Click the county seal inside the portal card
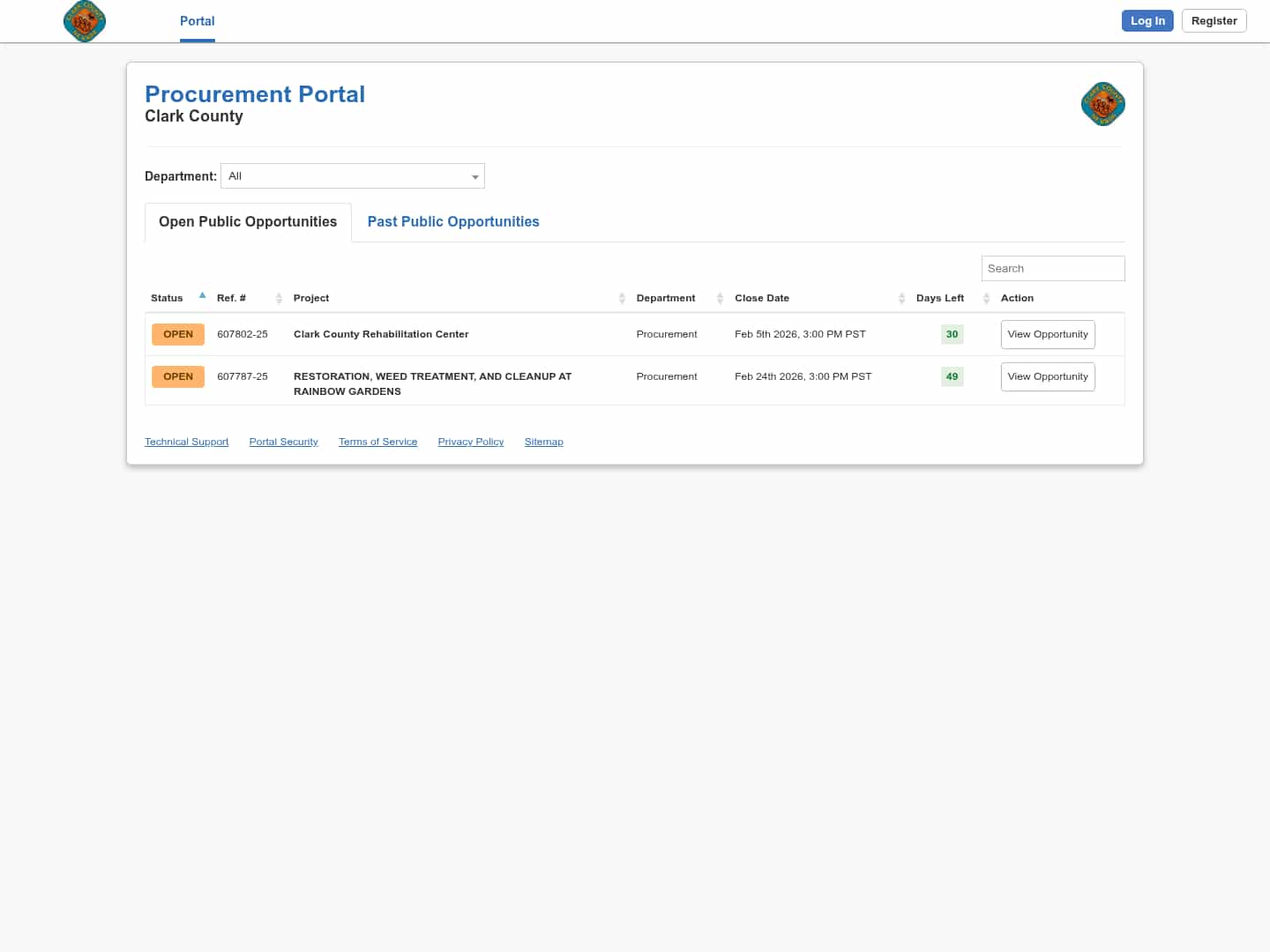This screenshot has width=1270, height=952. [x=1102, y=104]
